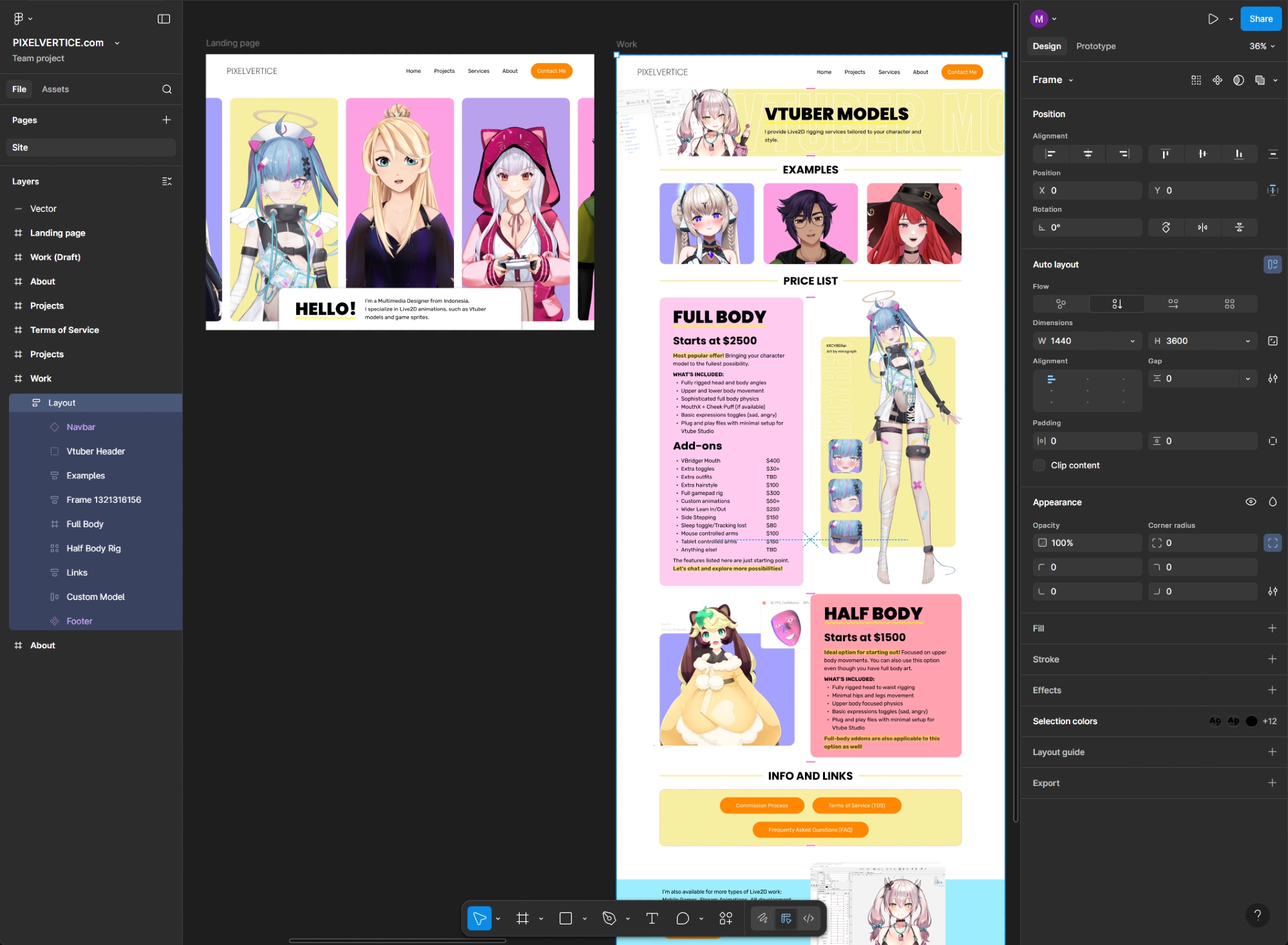
Task: Open the width sizing dropdown
Action: point(1132,341)
